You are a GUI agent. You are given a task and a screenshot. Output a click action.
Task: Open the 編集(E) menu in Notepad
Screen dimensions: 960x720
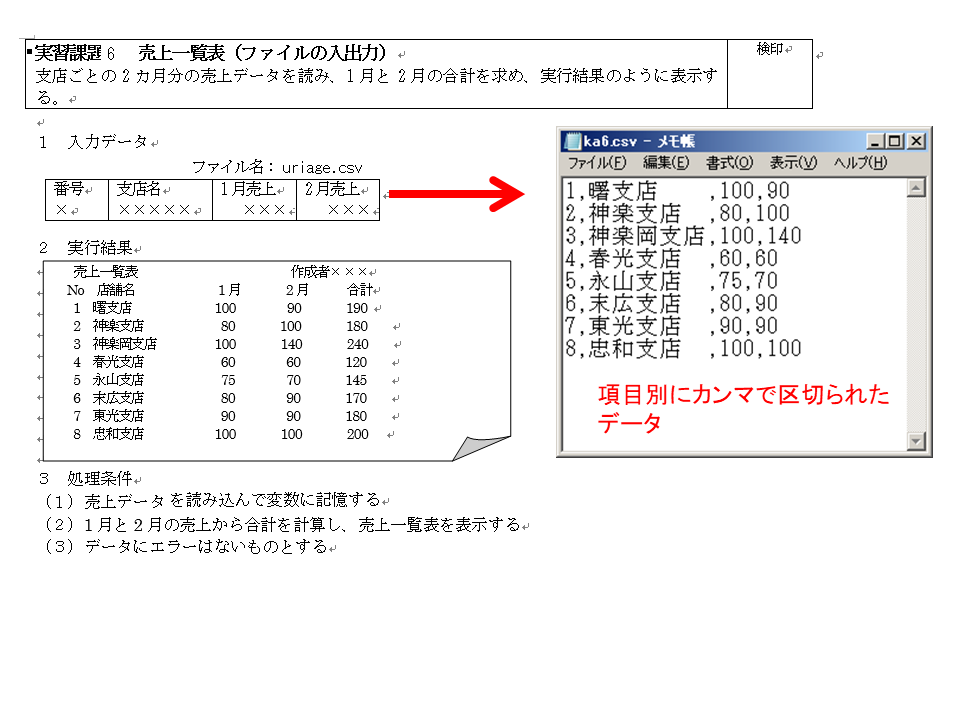(x=666, y=163)
